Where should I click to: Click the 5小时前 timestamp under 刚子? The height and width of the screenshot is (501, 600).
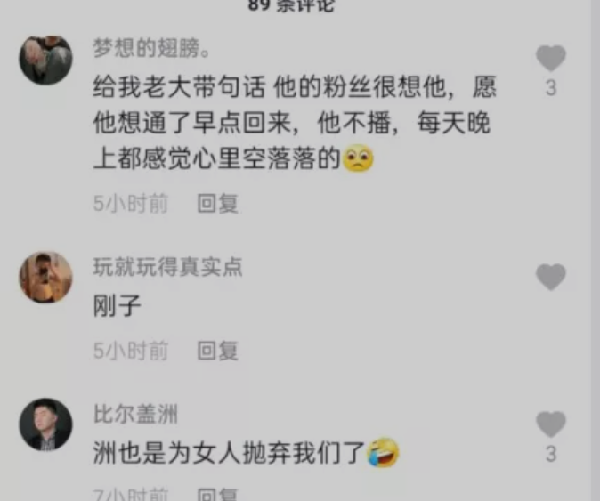[130, 351]
